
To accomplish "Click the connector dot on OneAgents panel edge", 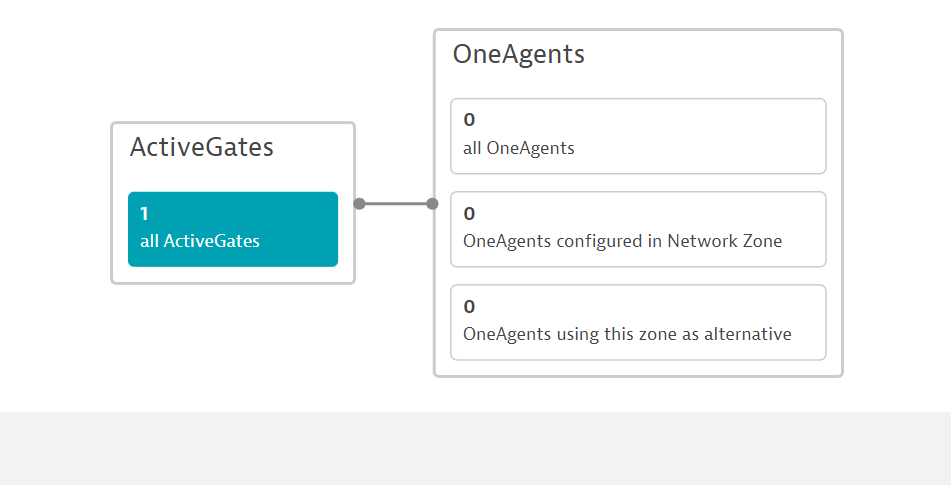I will tap(432, 204).
